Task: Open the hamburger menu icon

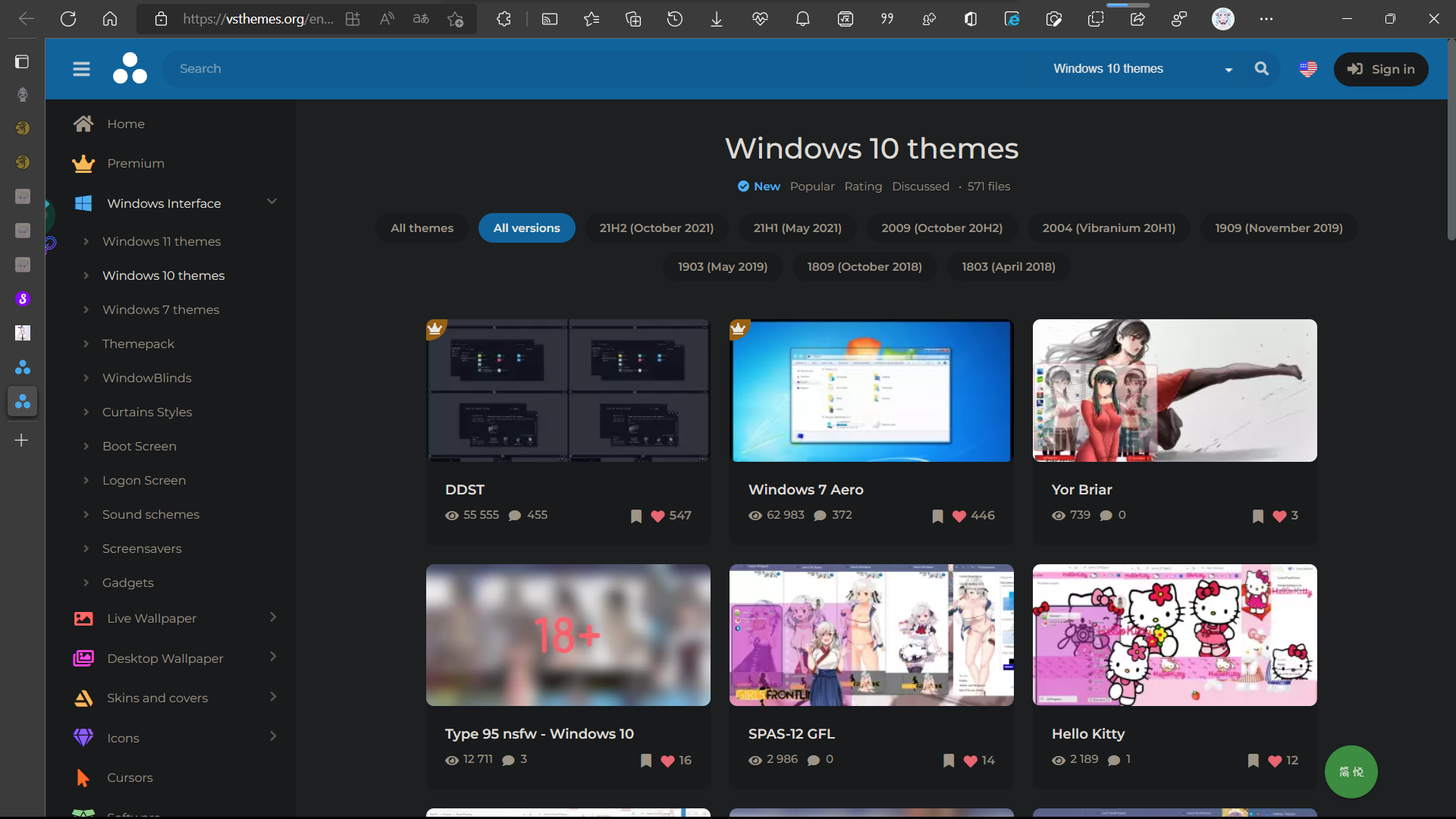Action: click(x=81, y=69)
